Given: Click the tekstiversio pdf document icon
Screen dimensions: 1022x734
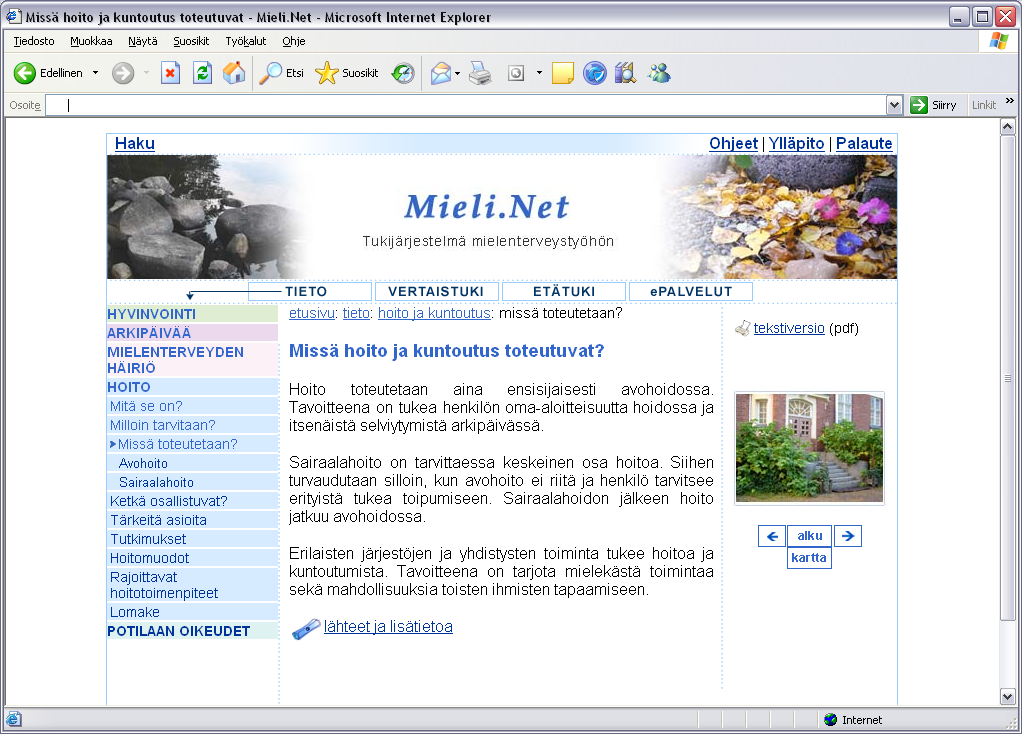Looking at the screenshot, I should pyautogui.click(x=742, y=329).
